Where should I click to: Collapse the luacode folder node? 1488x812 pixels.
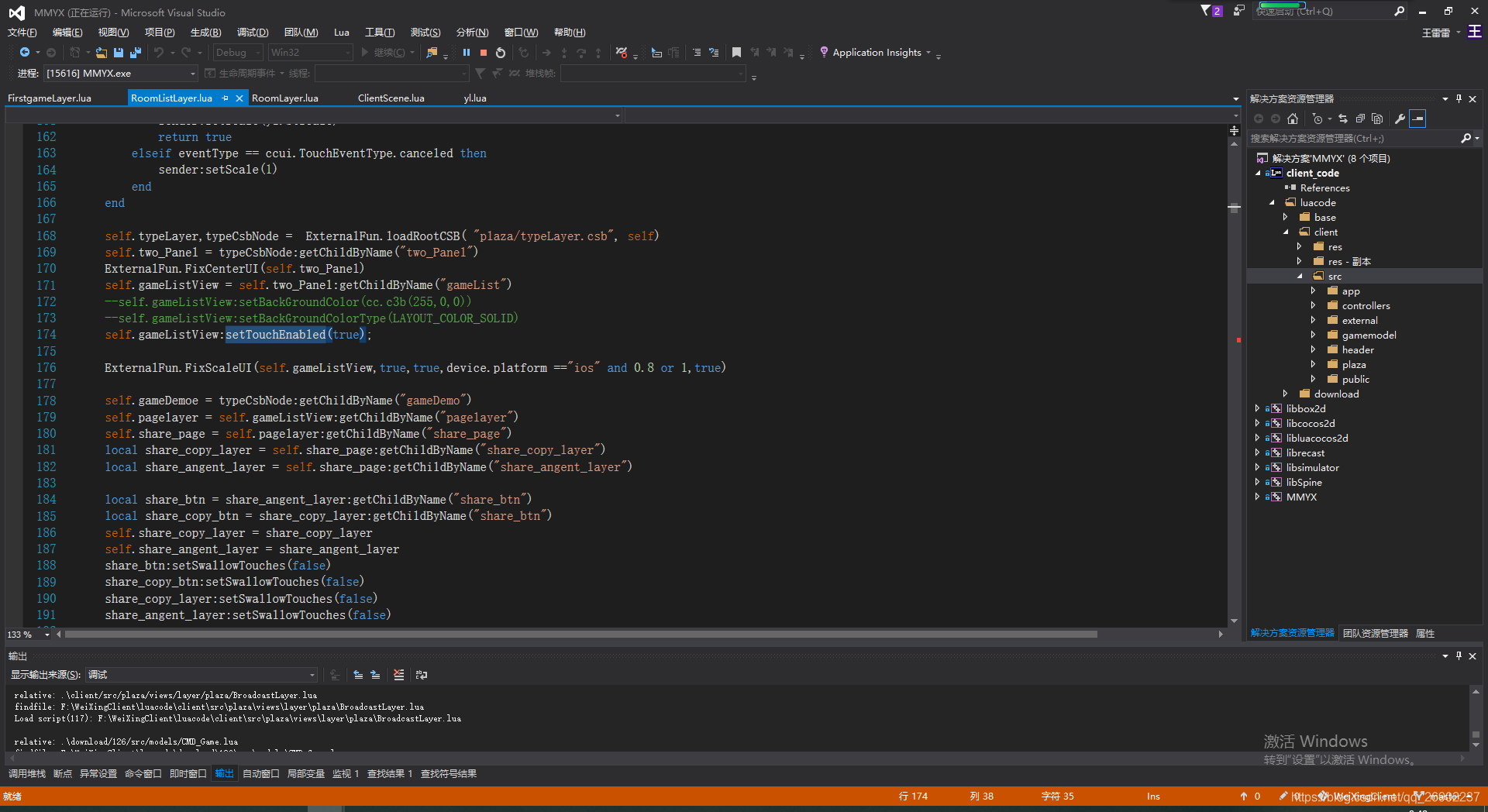(1272, 203)
